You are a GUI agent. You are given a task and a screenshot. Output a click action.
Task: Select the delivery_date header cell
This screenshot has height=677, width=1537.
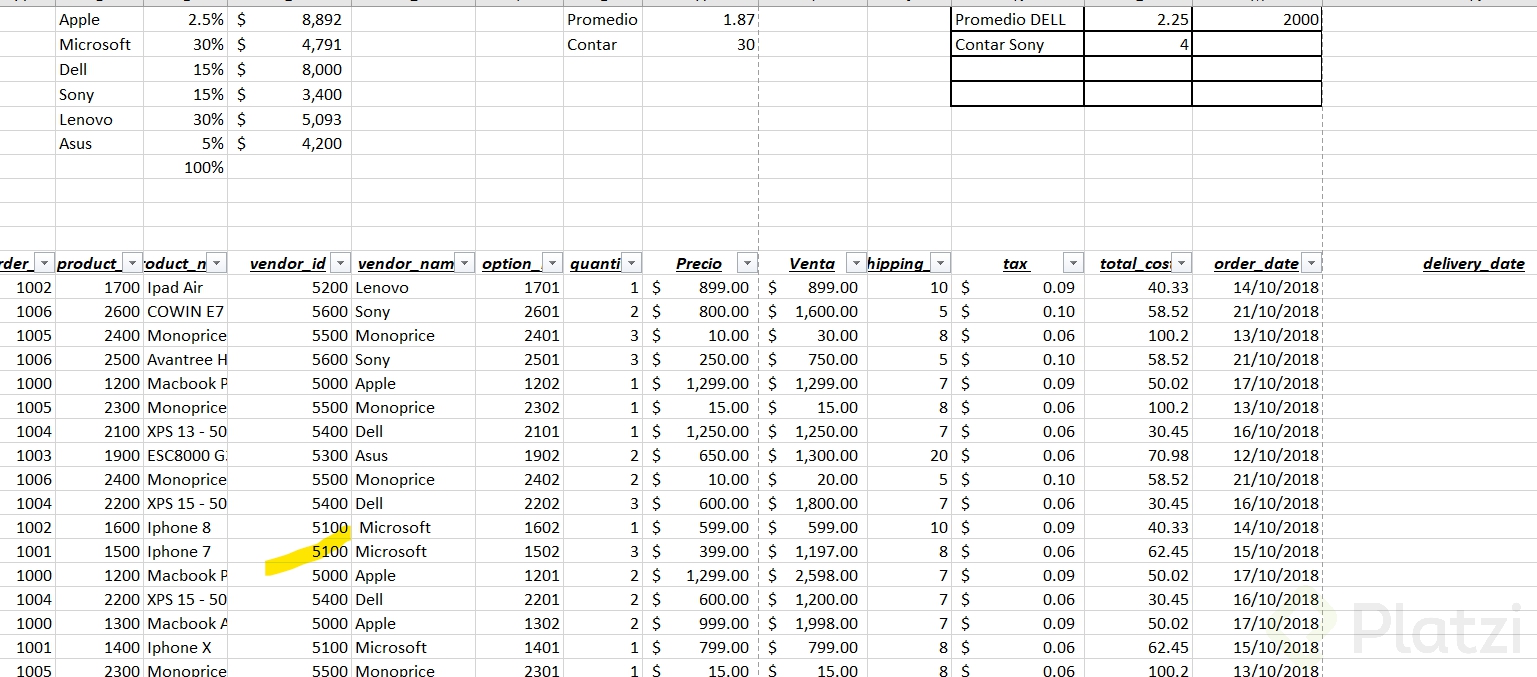point(1473,264)
